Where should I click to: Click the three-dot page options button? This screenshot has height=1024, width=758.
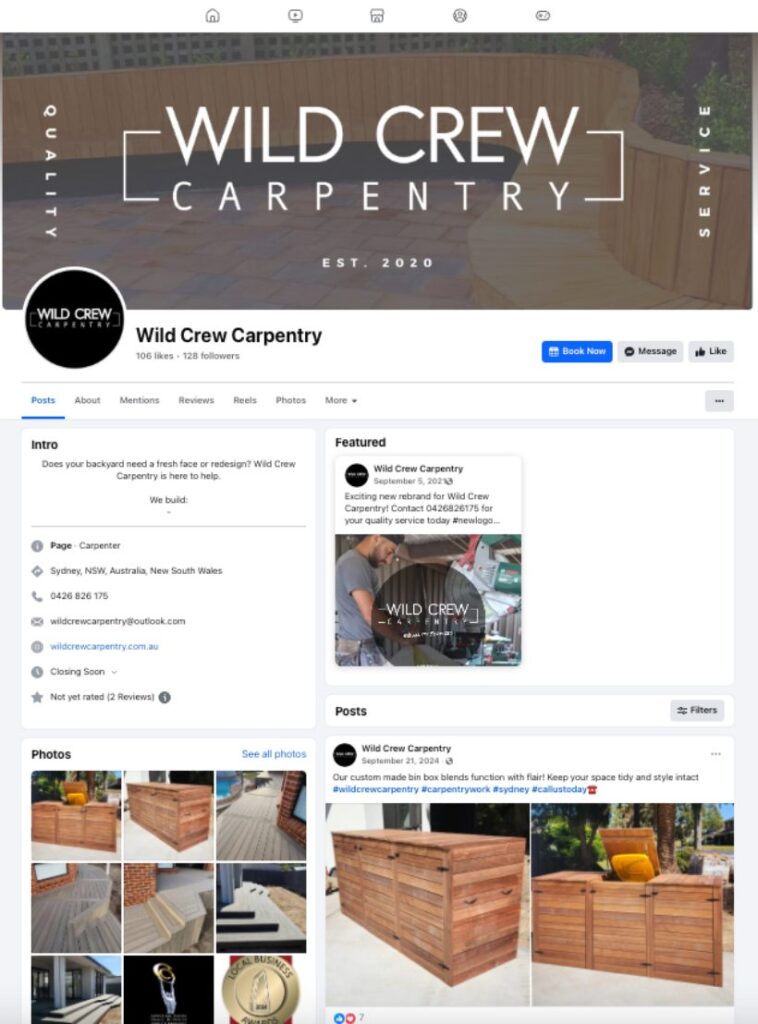coord(719,401)
